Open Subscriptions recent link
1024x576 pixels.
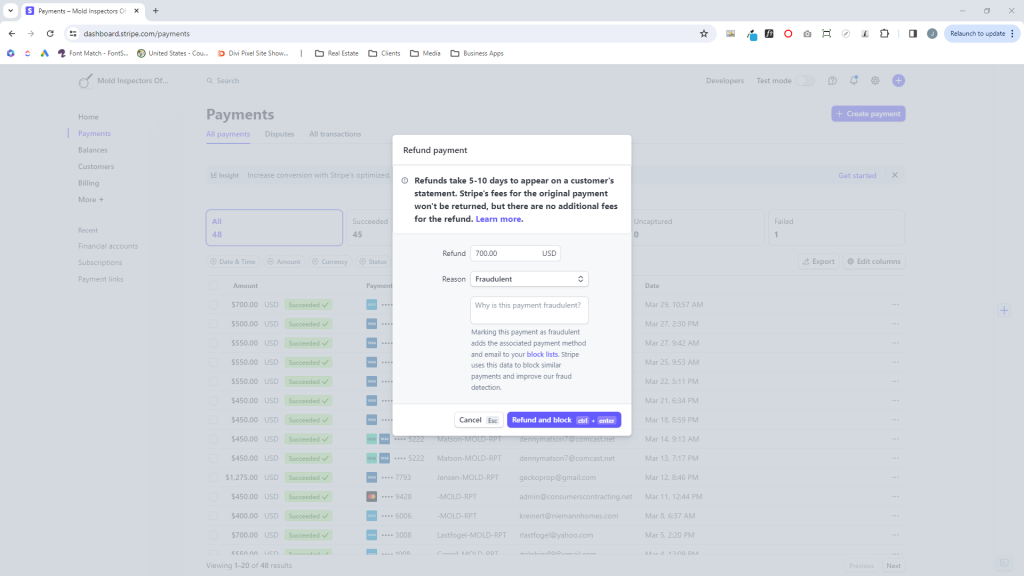[x=100, y=263]
